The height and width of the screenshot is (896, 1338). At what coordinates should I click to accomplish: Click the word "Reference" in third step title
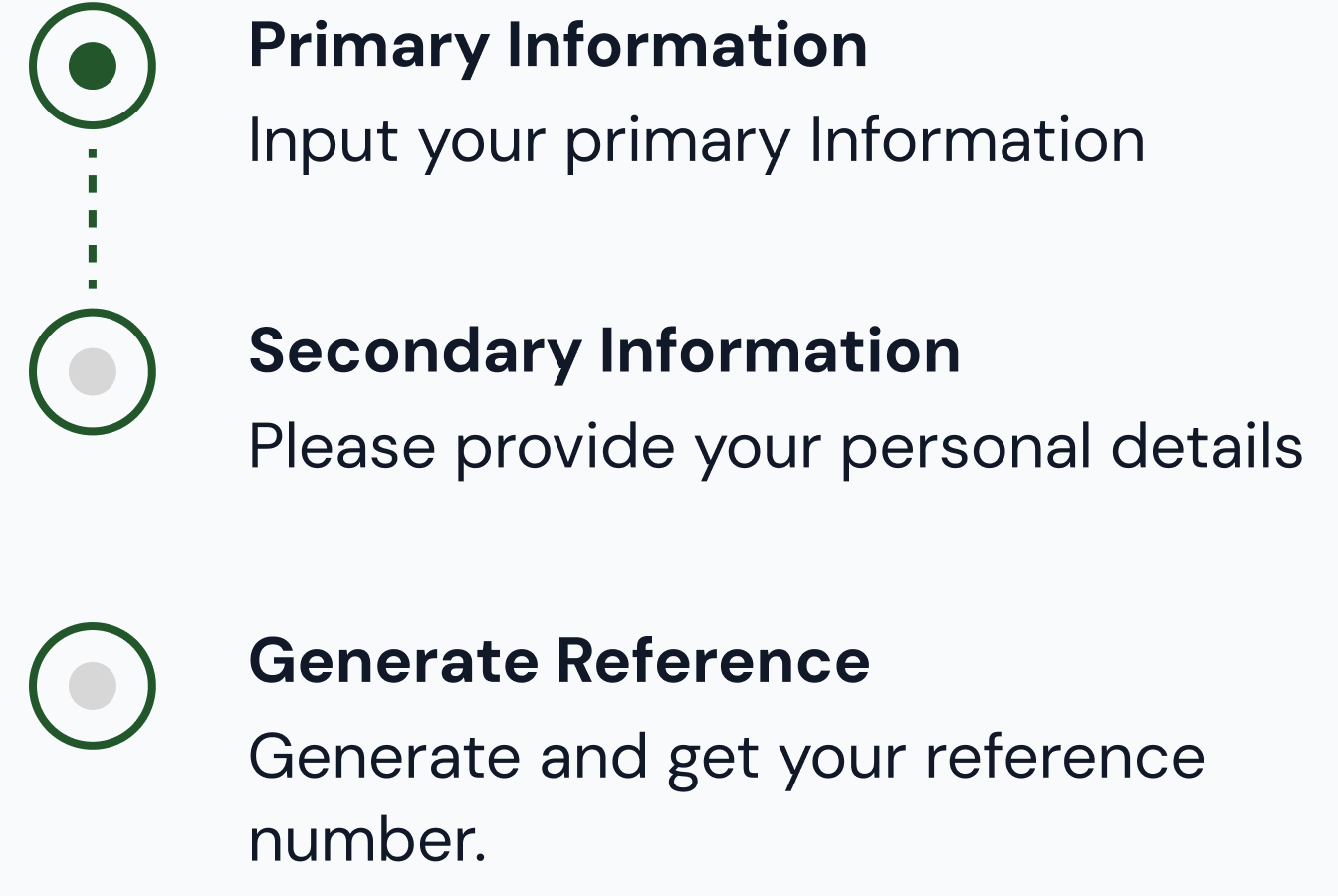point(713,661)
